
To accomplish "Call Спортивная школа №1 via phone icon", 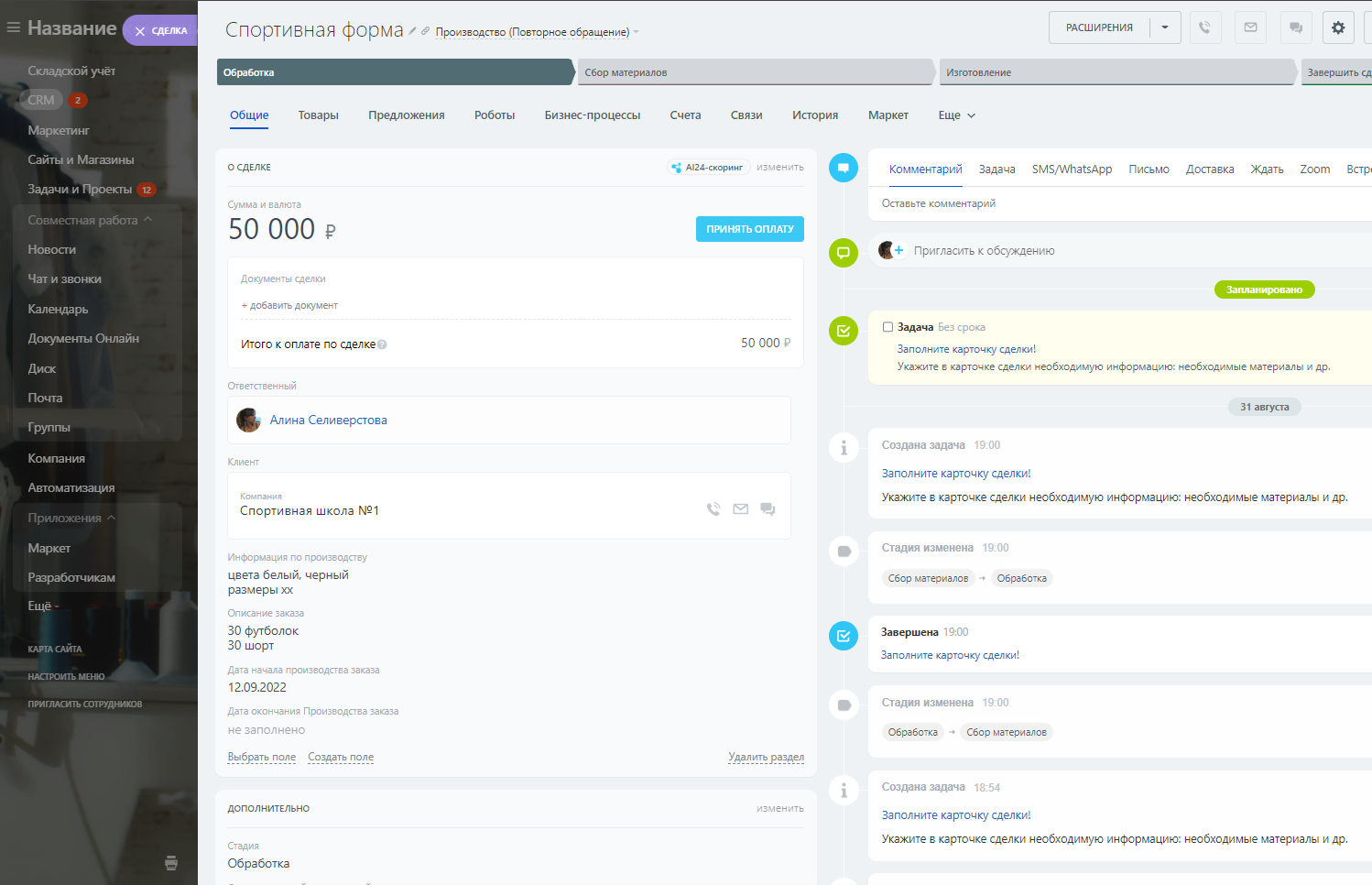I will (713, 509).
